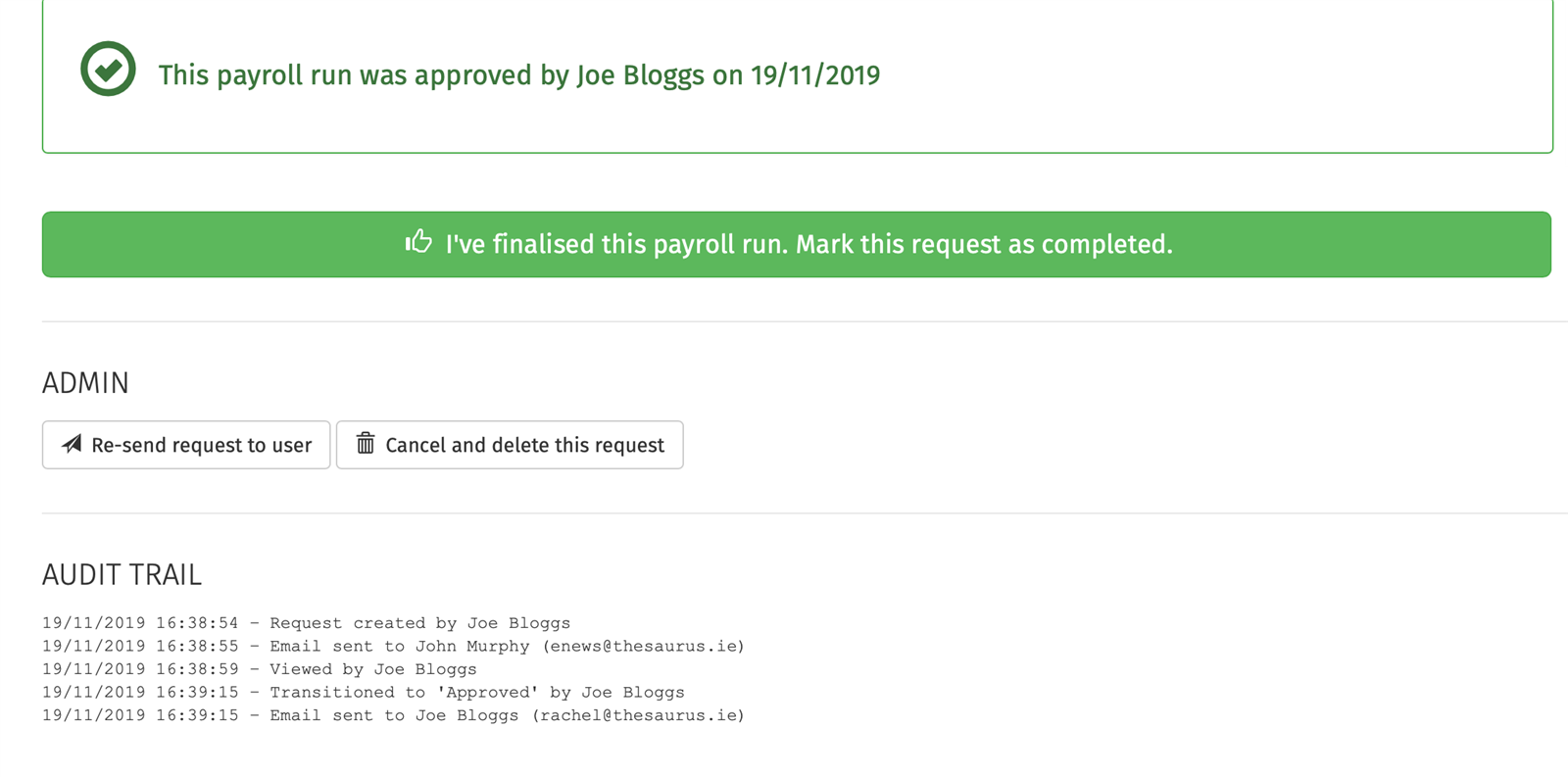The height and width of the screenshot is (777, 1568).
Task: Click the rachel@thesaurus.ie email address
Action: click(638, 715)
